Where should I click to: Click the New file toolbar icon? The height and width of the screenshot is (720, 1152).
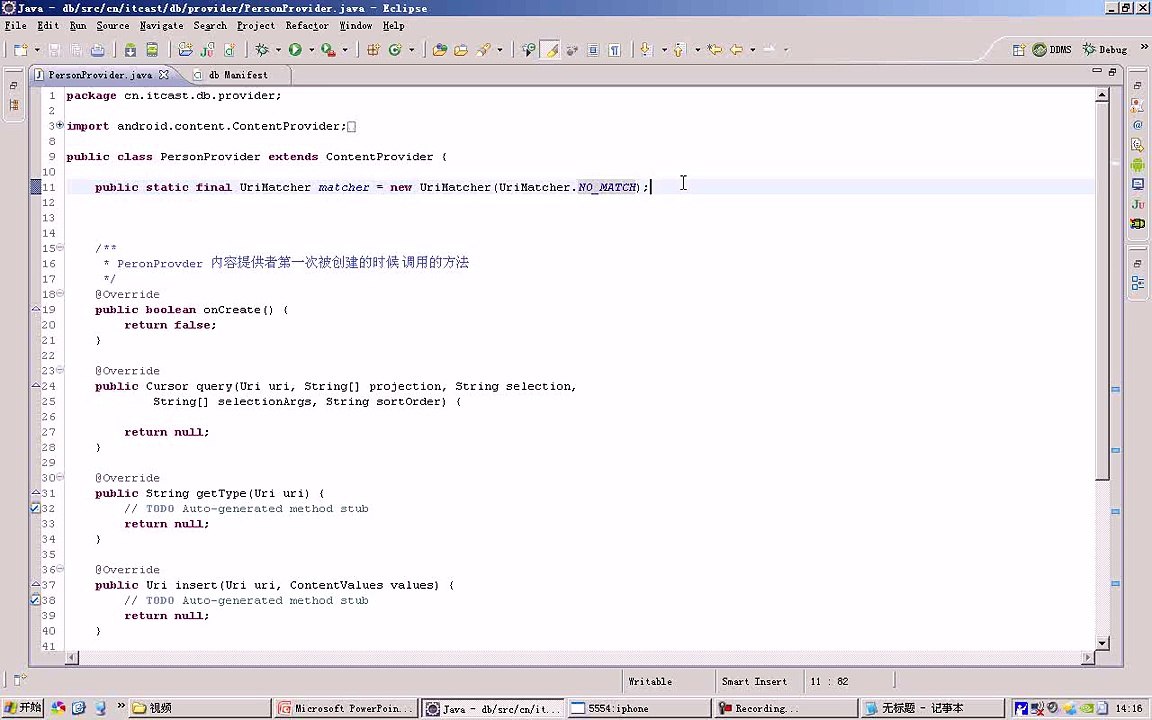[x=21, y=49]
